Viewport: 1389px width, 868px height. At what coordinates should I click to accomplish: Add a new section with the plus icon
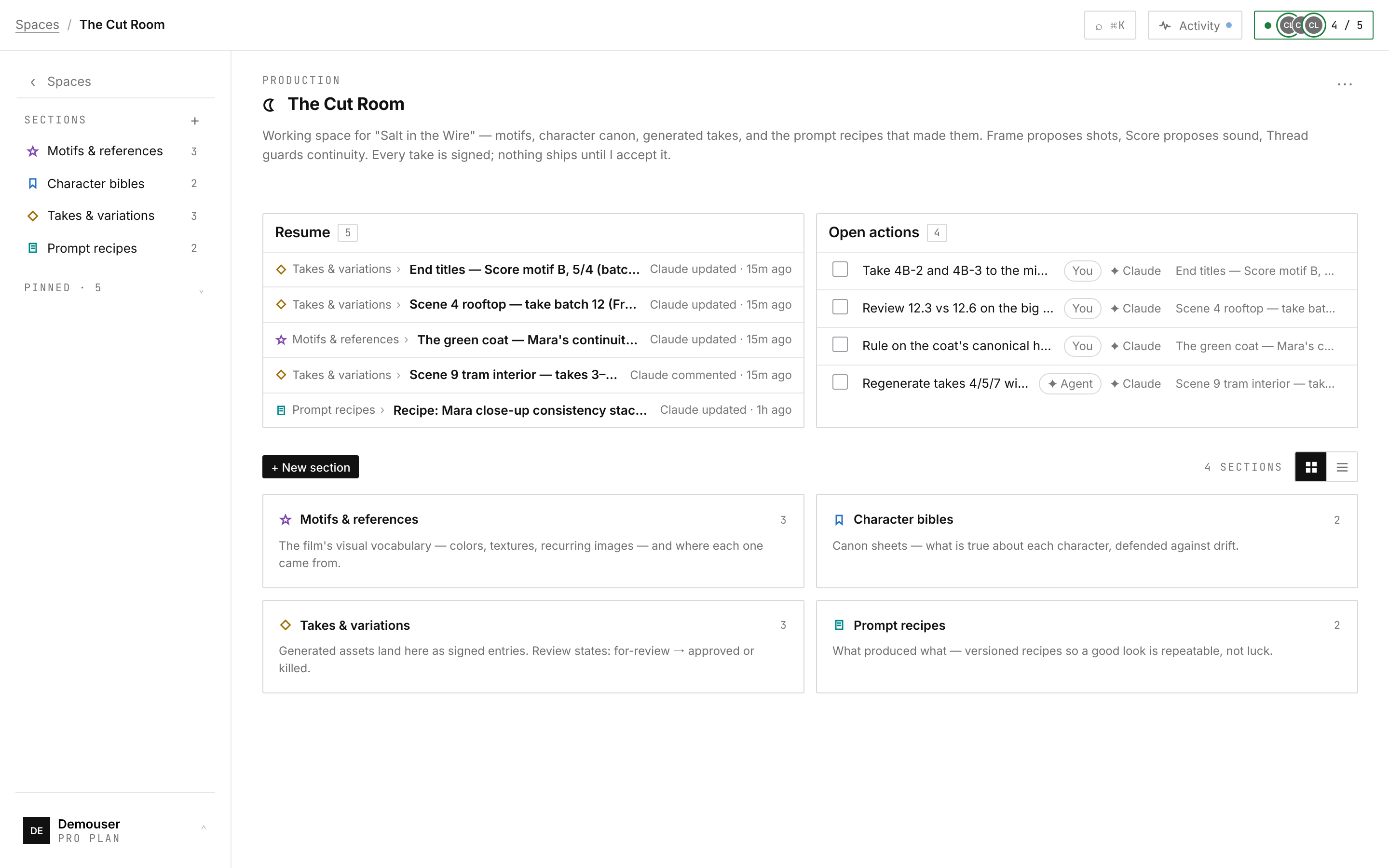click(194, 121)
